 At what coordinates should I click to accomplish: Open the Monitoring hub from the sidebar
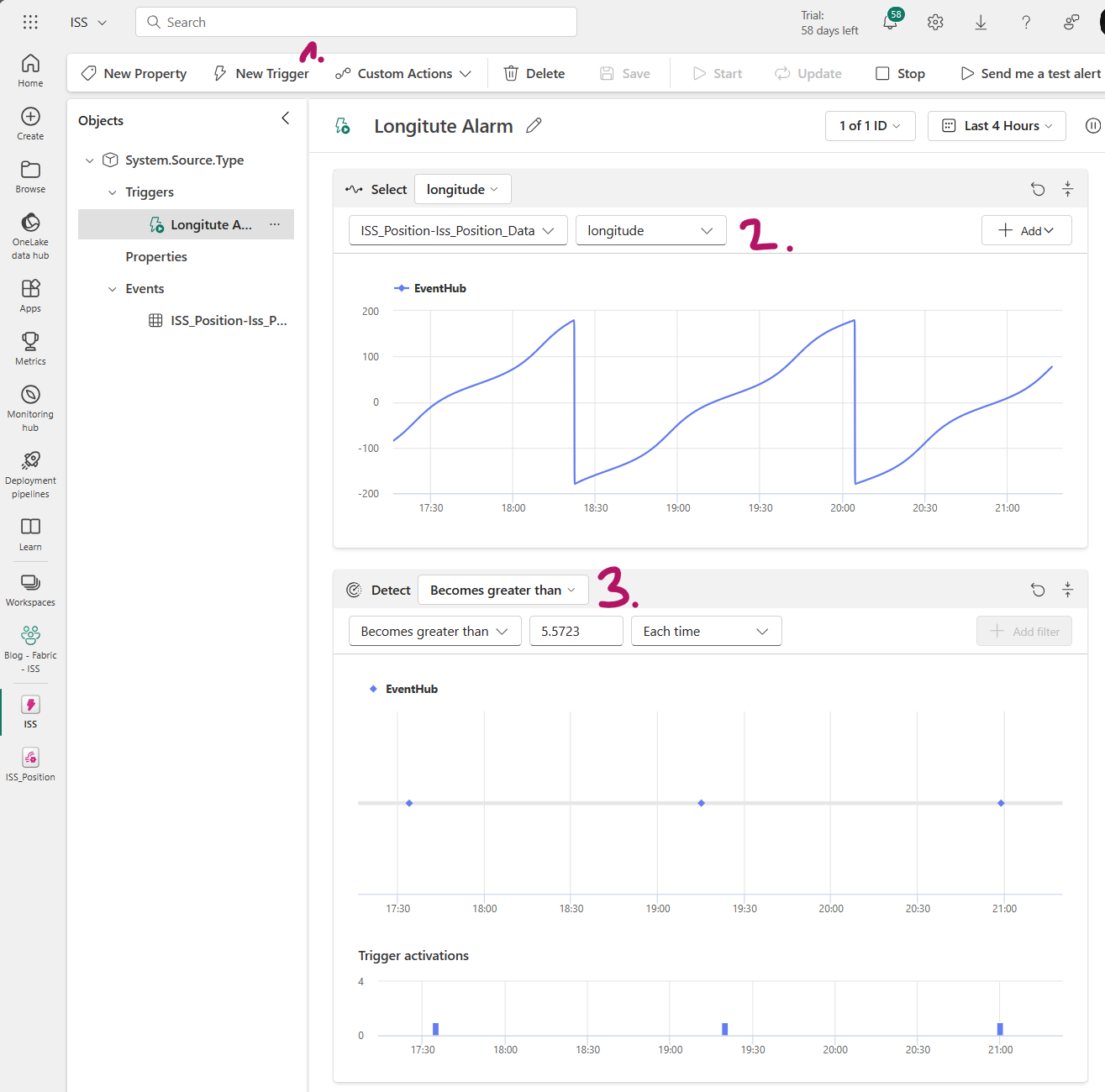(x=30, y=402)
